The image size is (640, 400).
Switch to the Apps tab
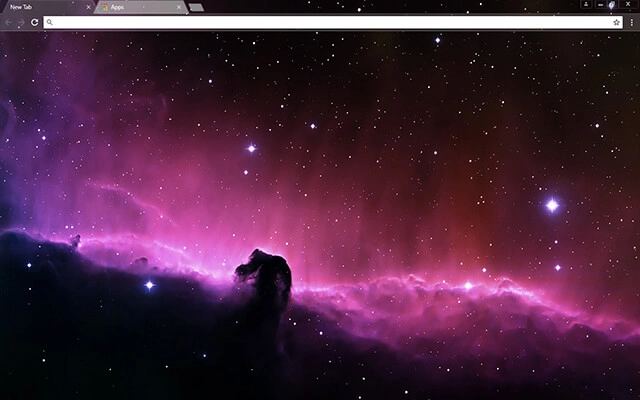(x=141, y=7)
